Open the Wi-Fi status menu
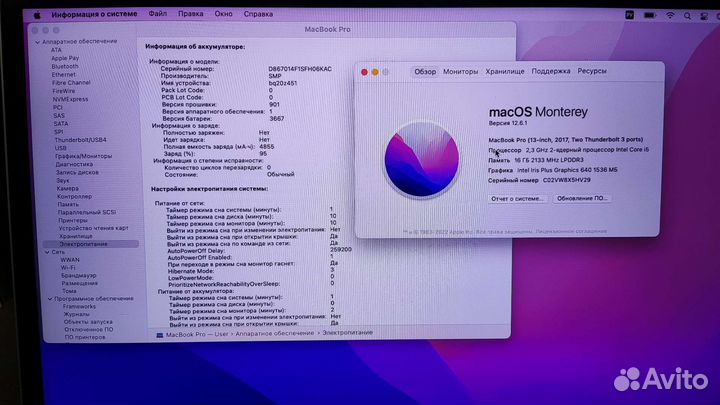Image resolution: width=720 pixels, height=405 pixels. click(x=670, y=15)
